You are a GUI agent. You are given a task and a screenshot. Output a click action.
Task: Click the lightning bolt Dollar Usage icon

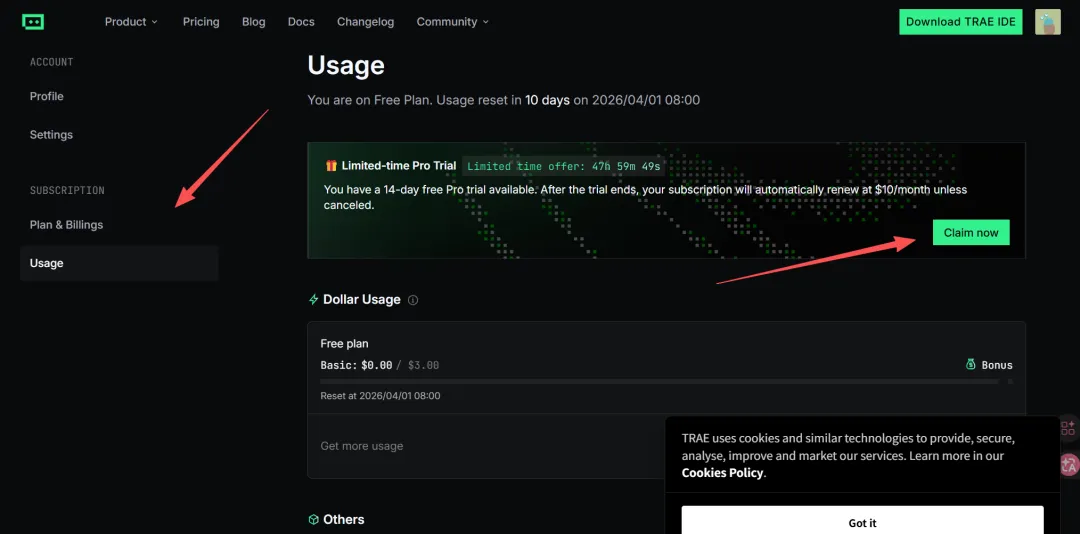pyautogui.click(x=313, y=300)
